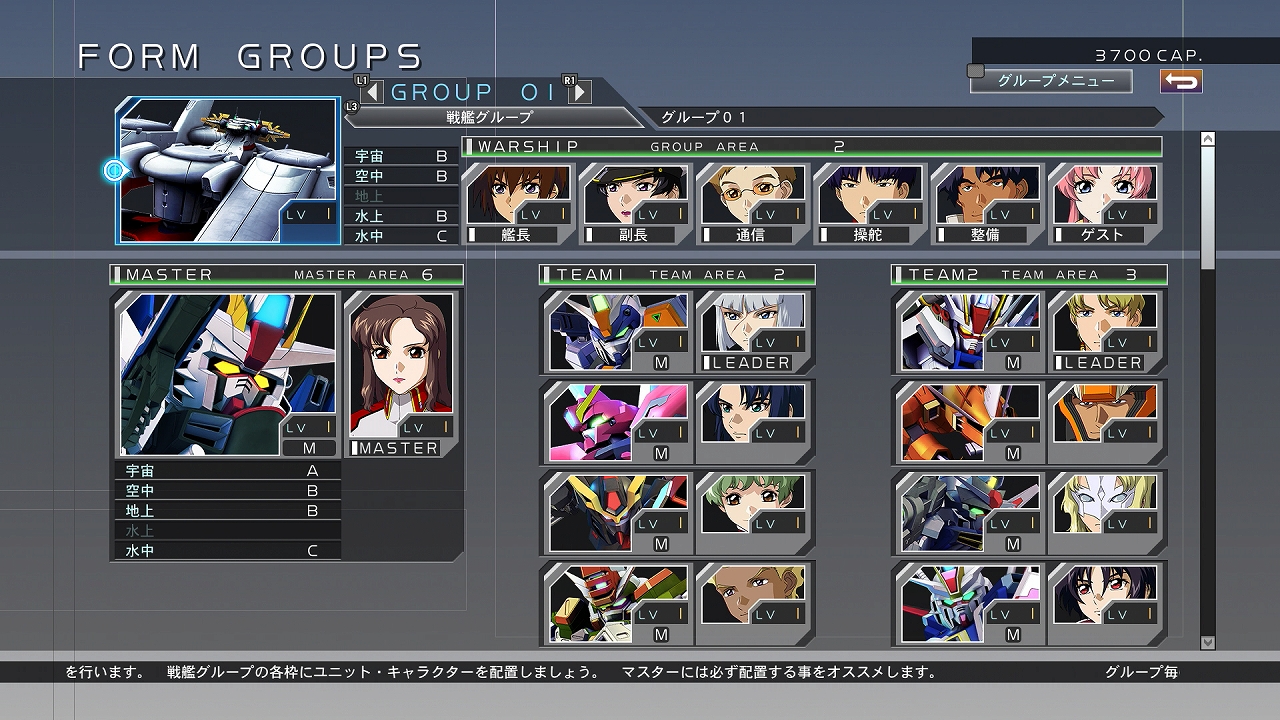Click the right arrow to view next group
The height and width of the screenshot is (720, 1280).
pos(581,91)
